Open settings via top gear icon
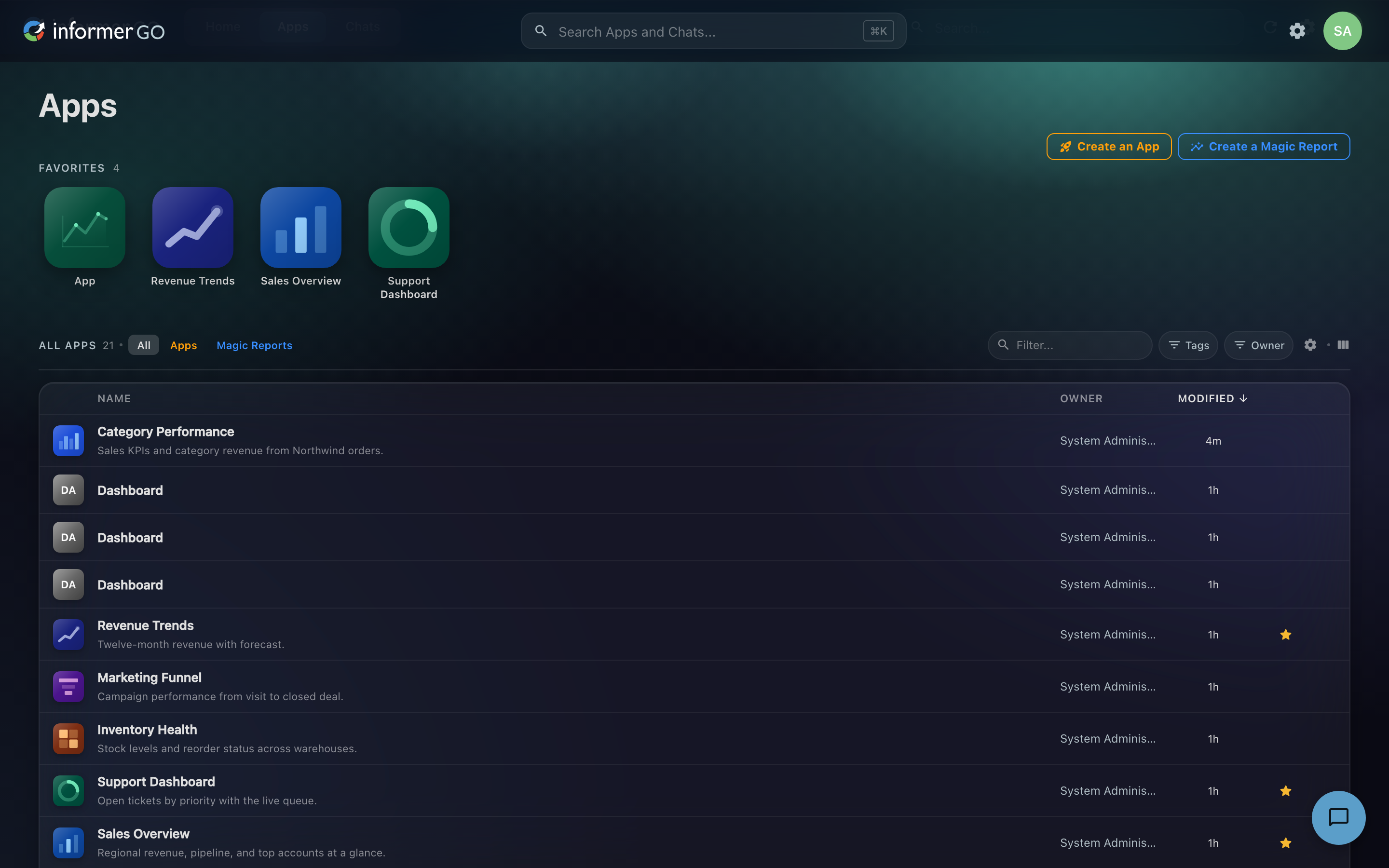This screenshot has width=1389, height=868. pos(1297,31)
